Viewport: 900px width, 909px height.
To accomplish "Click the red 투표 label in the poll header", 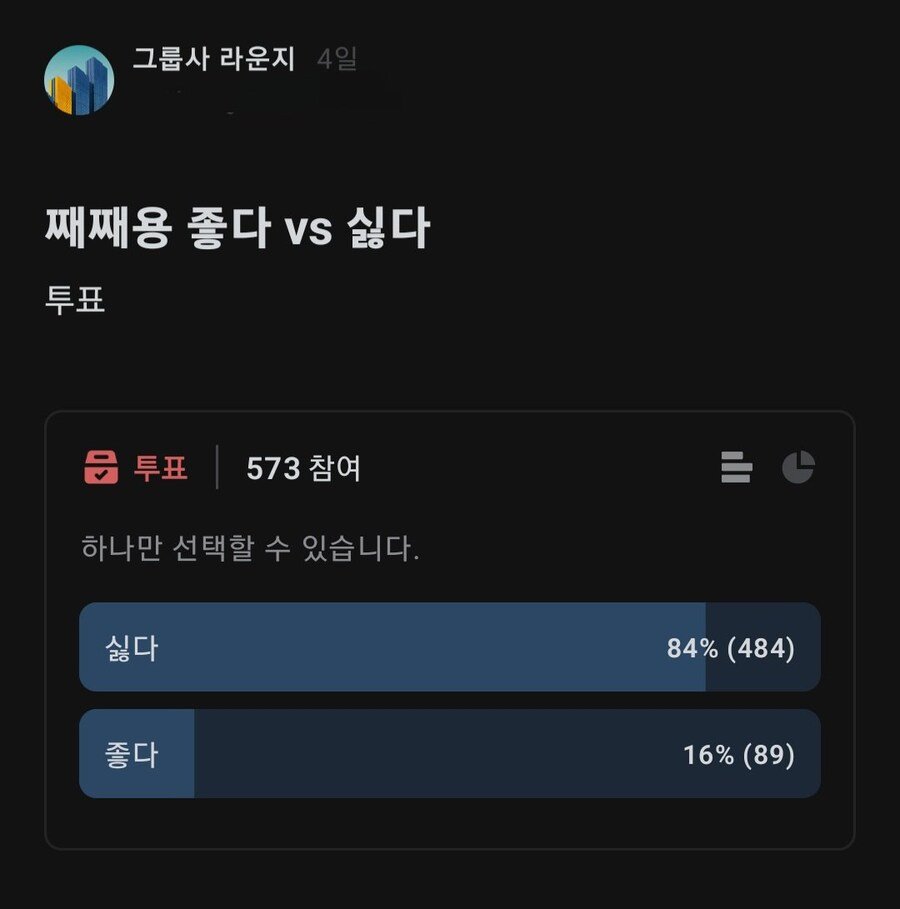I will coord(161,467).
